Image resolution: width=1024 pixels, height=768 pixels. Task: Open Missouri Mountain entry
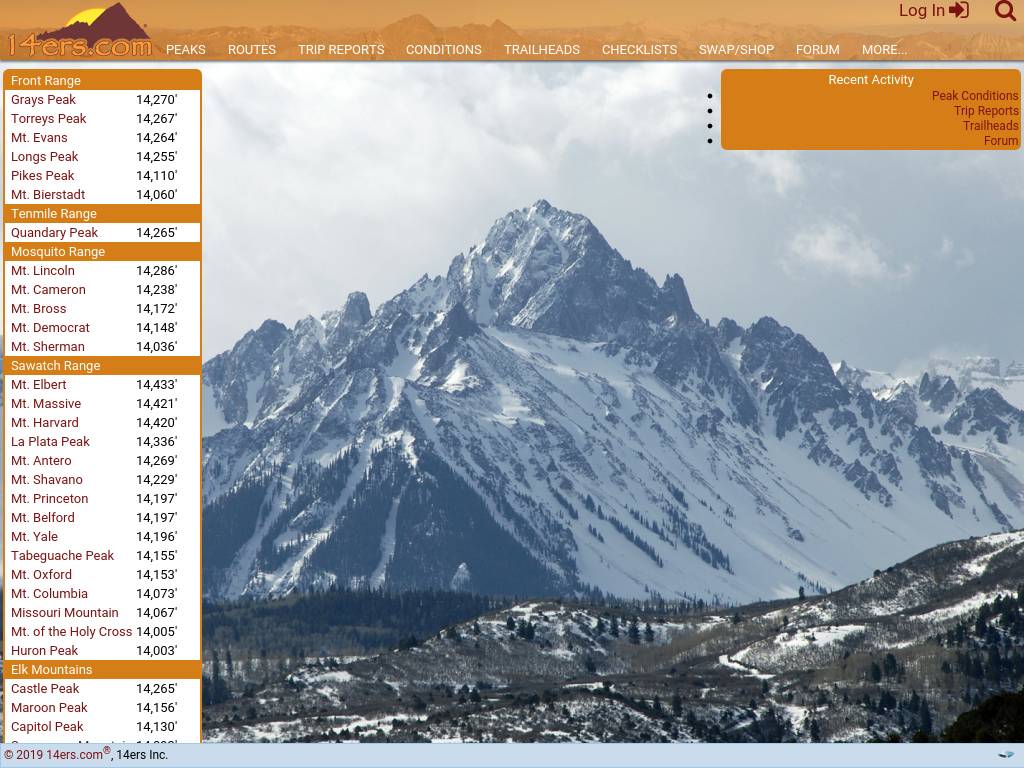[65, 612]
